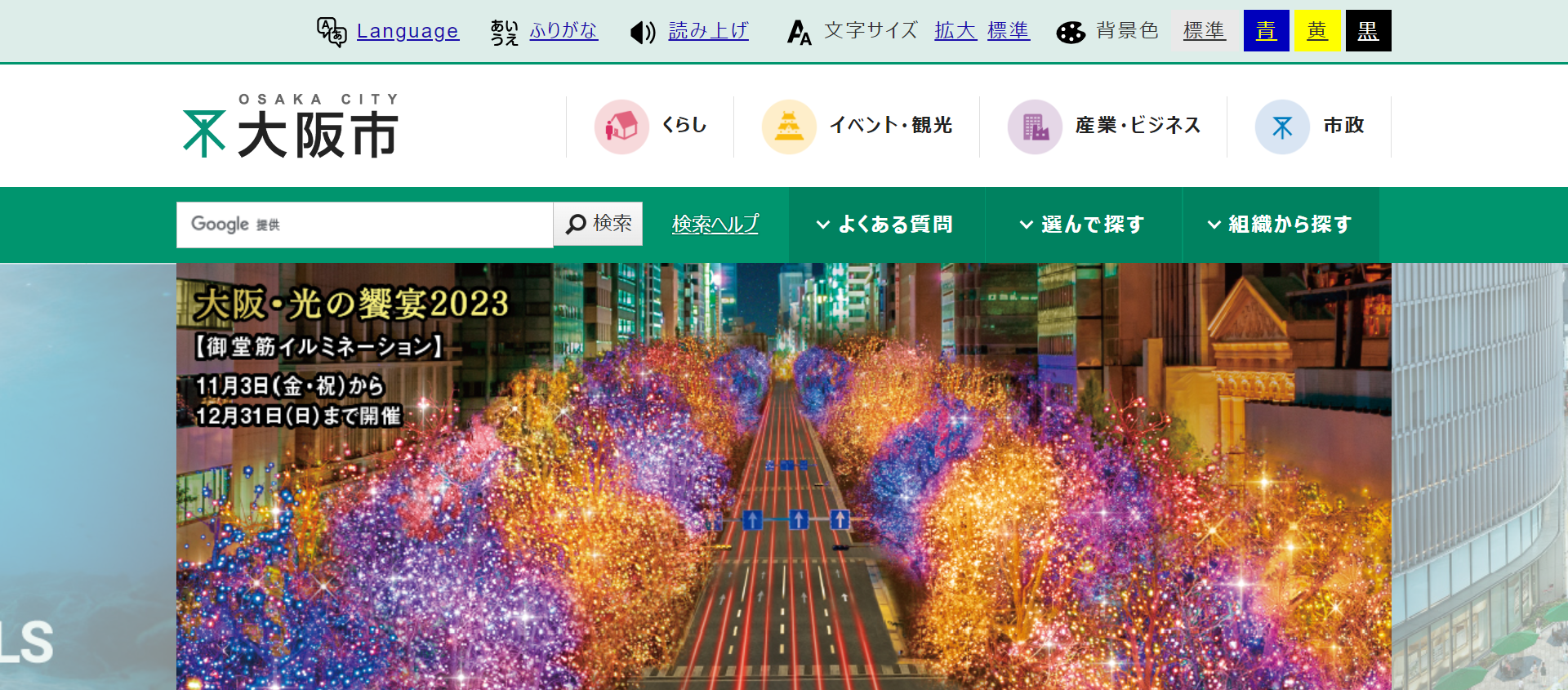Click the 文字サイズ label text

click(x=871, y=31)
